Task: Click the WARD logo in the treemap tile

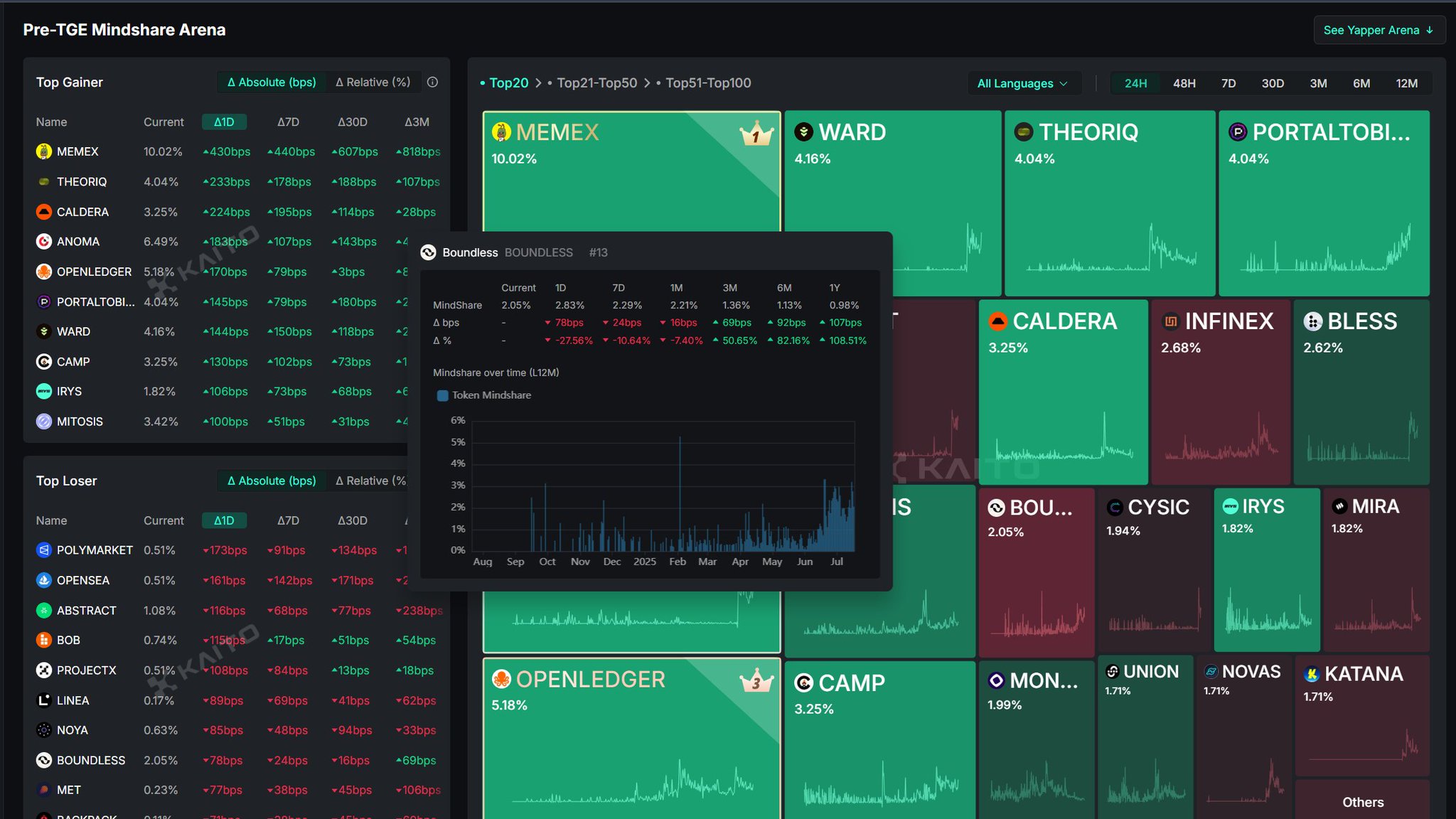Action: click(x=803, y=132)
